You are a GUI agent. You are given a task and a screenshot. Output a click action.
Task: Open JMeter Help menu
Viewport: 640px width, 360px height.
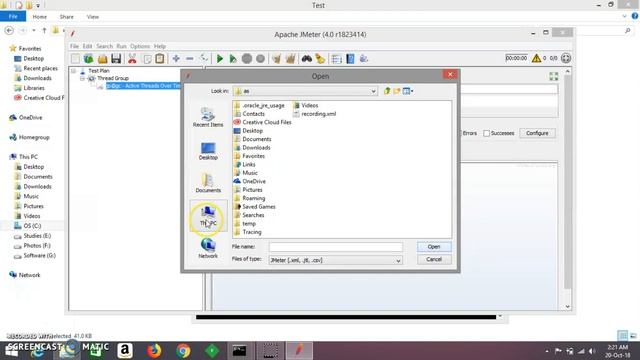[160, 46]
